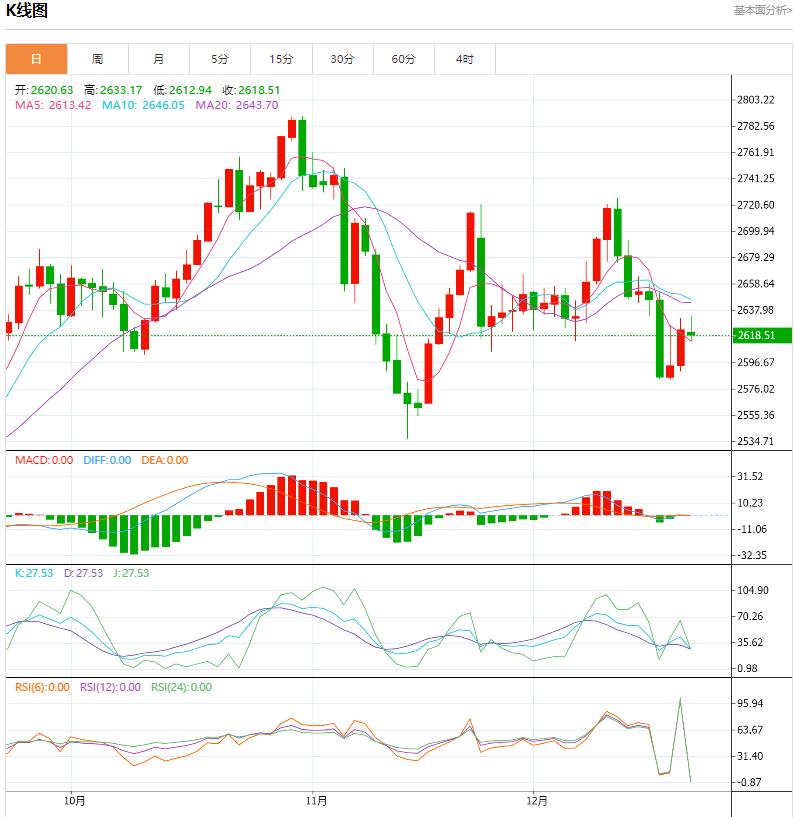This screenshot has width=794, height=817.
Task: Click the RSI(24):0.00 label
Action: [181, 687]
